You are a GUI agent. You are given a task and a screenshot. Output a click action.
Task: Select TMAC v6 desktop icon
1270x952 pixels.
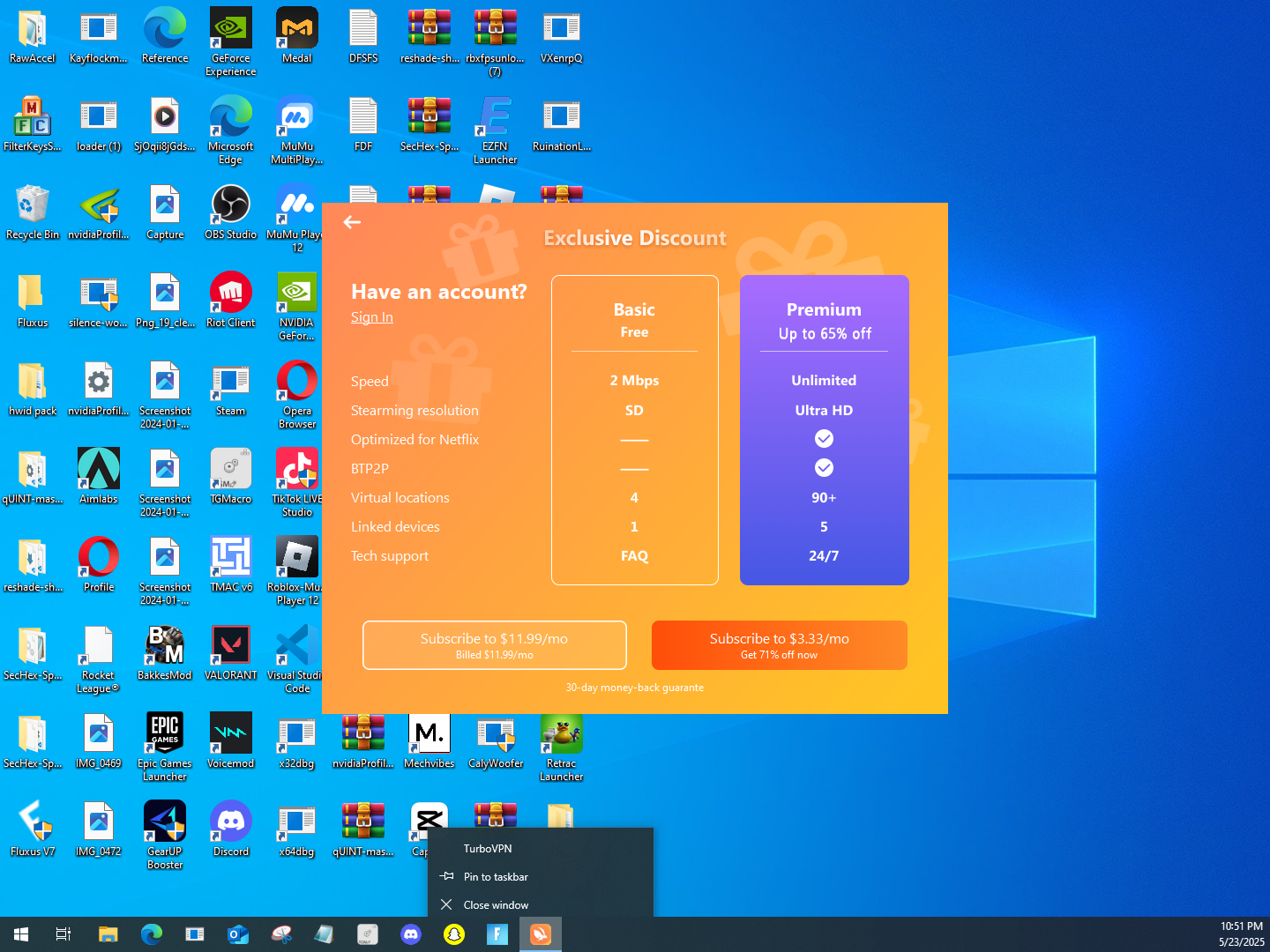pos(231,566)
